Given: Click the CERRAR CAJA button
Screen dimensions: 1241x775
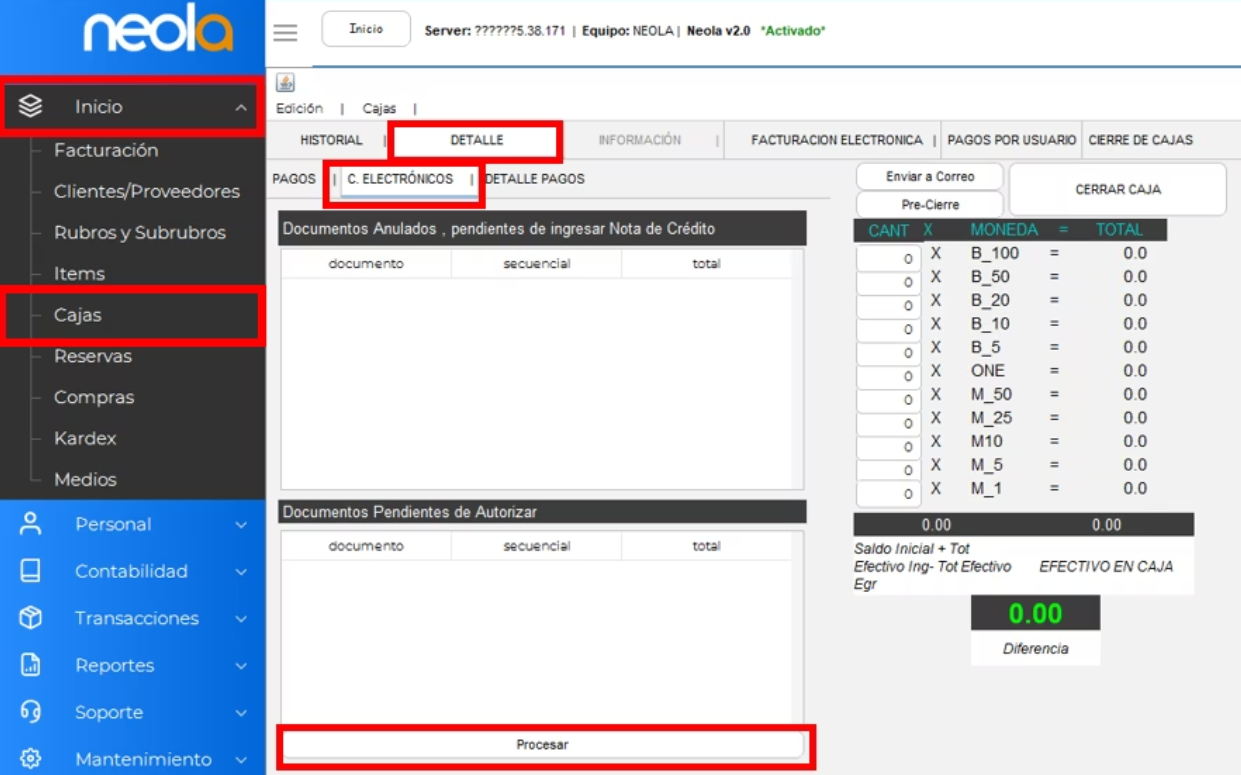Looking at the screenshot, I should click(1117, 189).
